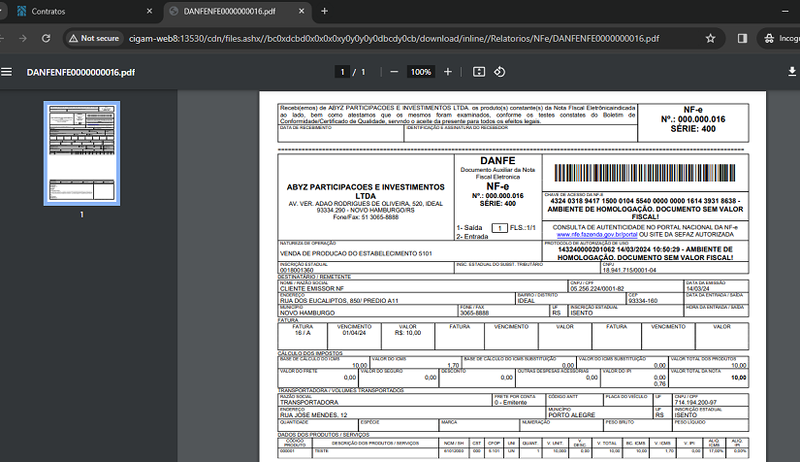Open the browser side panel
This screenshot has height=462, width=800.
point(742,38)
